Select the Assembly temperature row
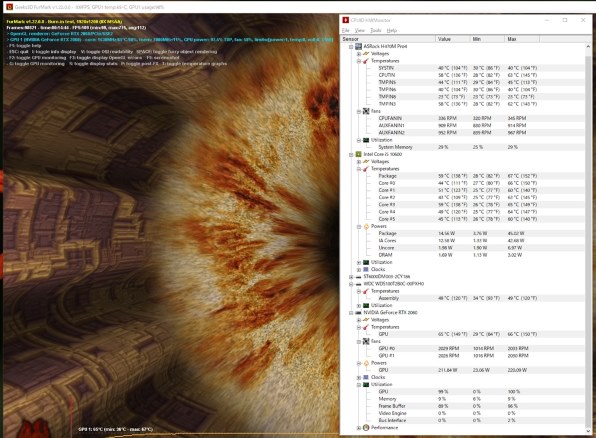The image size is (596, 438). 463,298
